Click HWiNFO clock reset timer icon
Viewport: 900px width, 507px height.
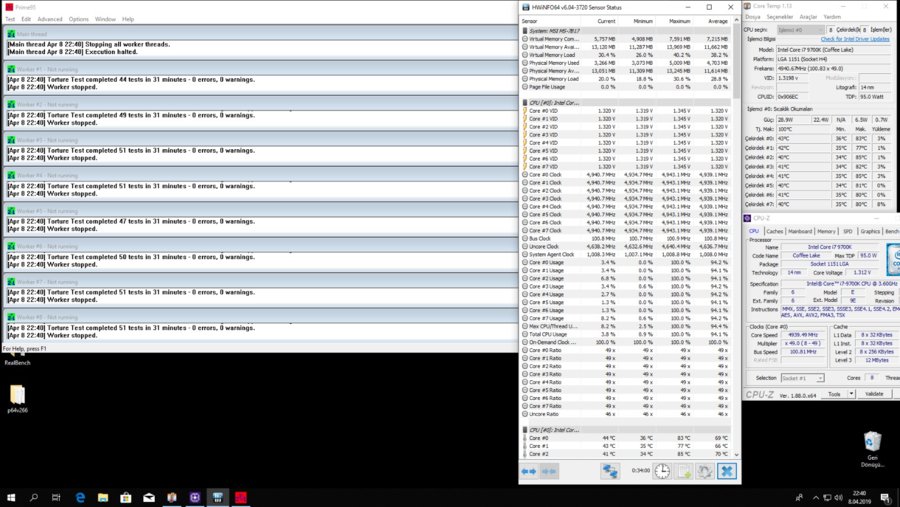pos(662,471)
